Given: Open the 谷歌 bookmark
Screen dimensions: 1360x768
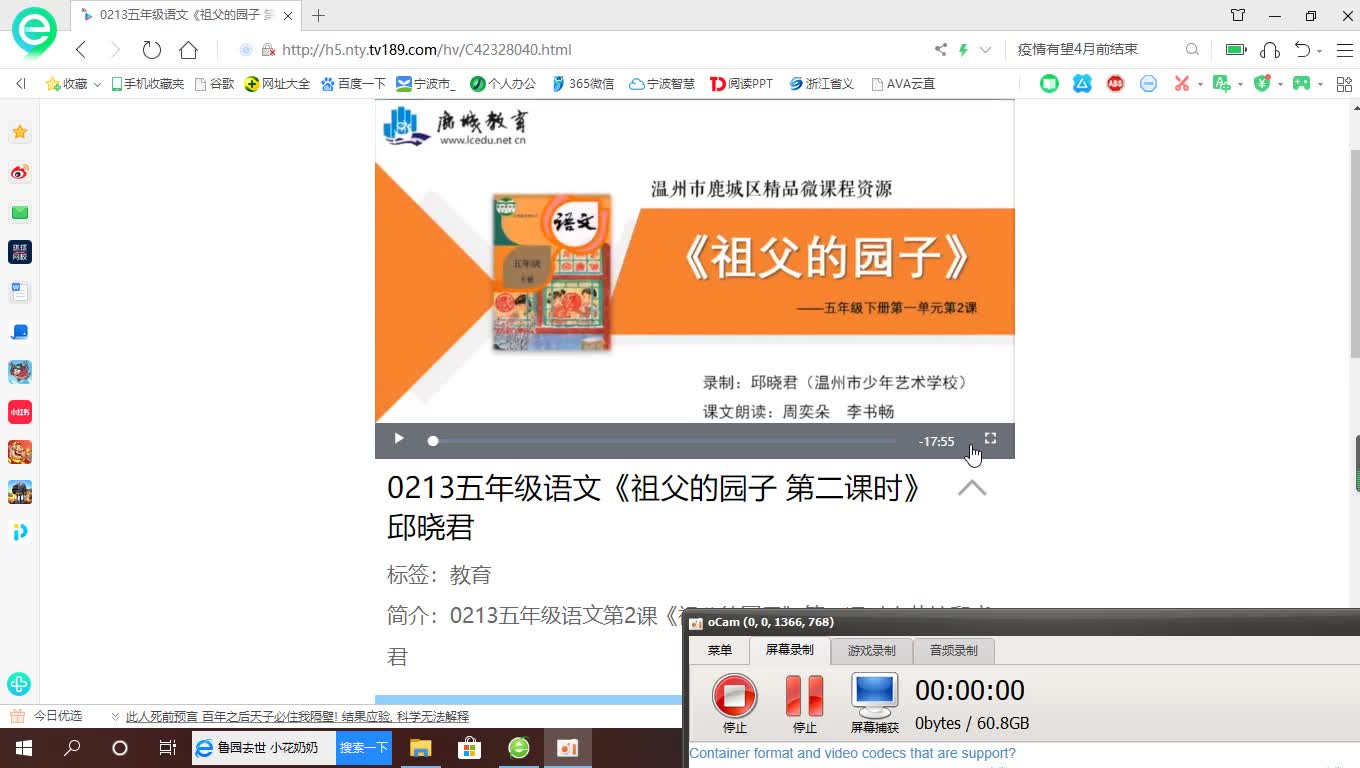Looking at the screenshot, I should 214,84.
